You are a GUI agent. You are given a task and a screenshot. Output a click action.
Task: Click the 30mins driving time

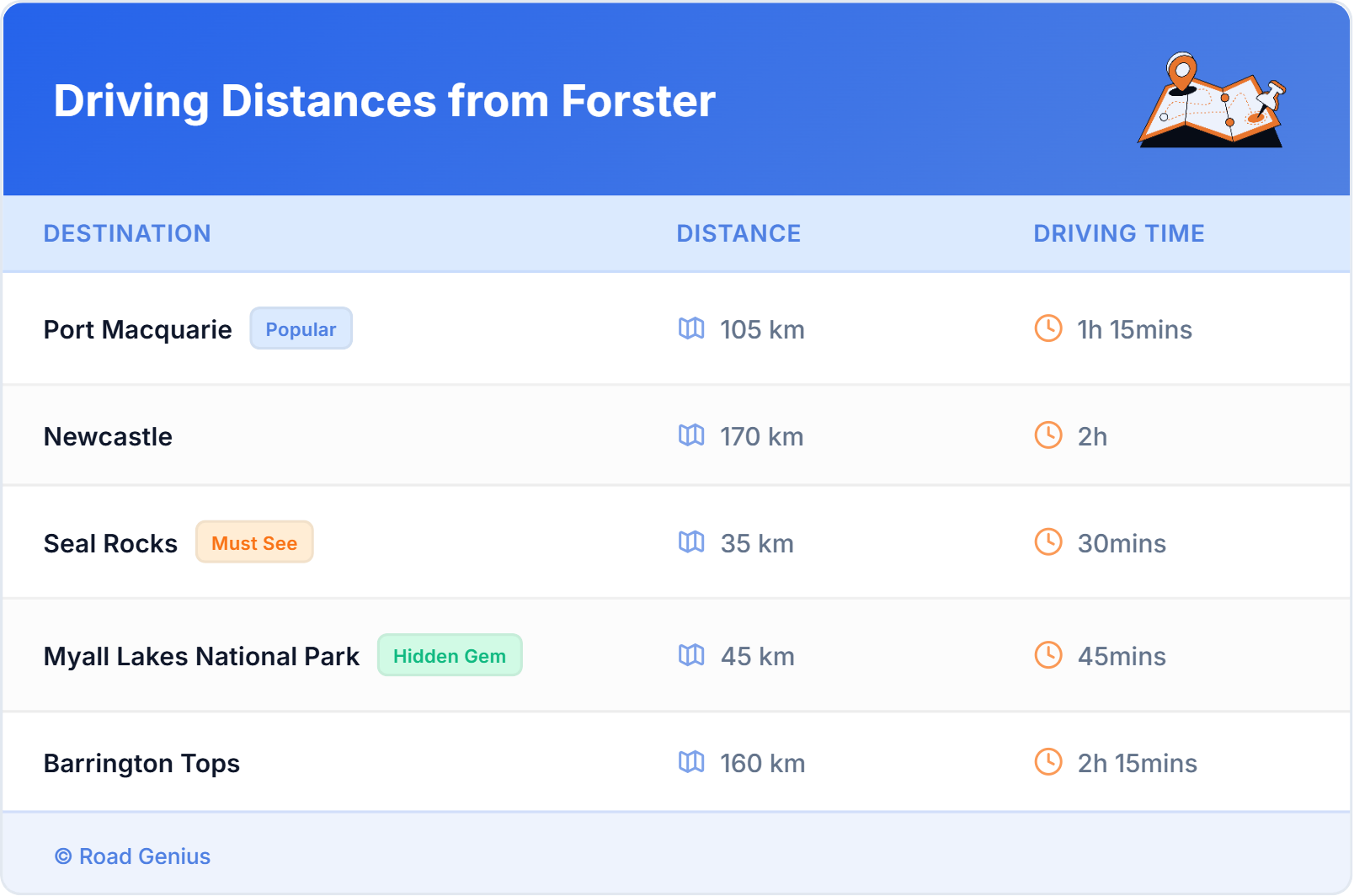[1122, 543]
